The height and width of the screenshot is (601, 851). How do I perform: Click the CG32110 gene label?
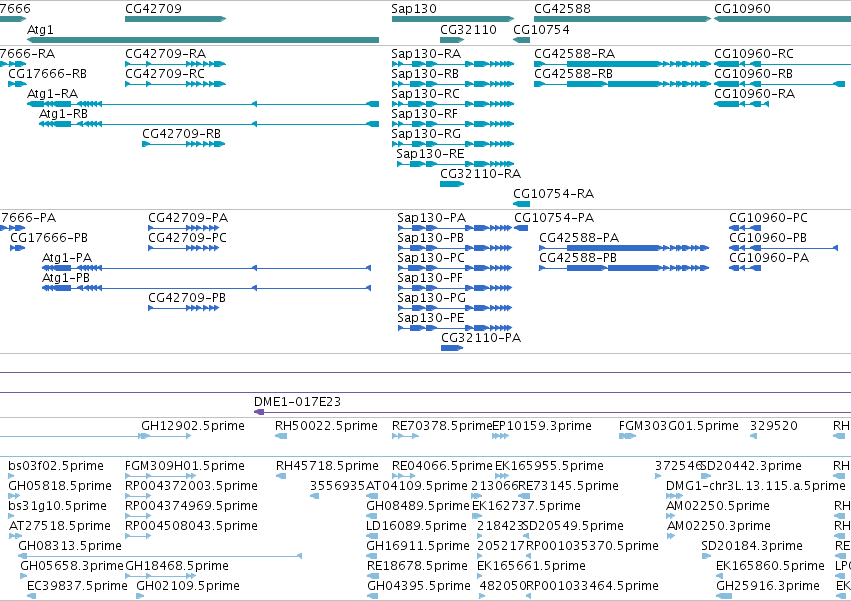click(x=468, y=29)
